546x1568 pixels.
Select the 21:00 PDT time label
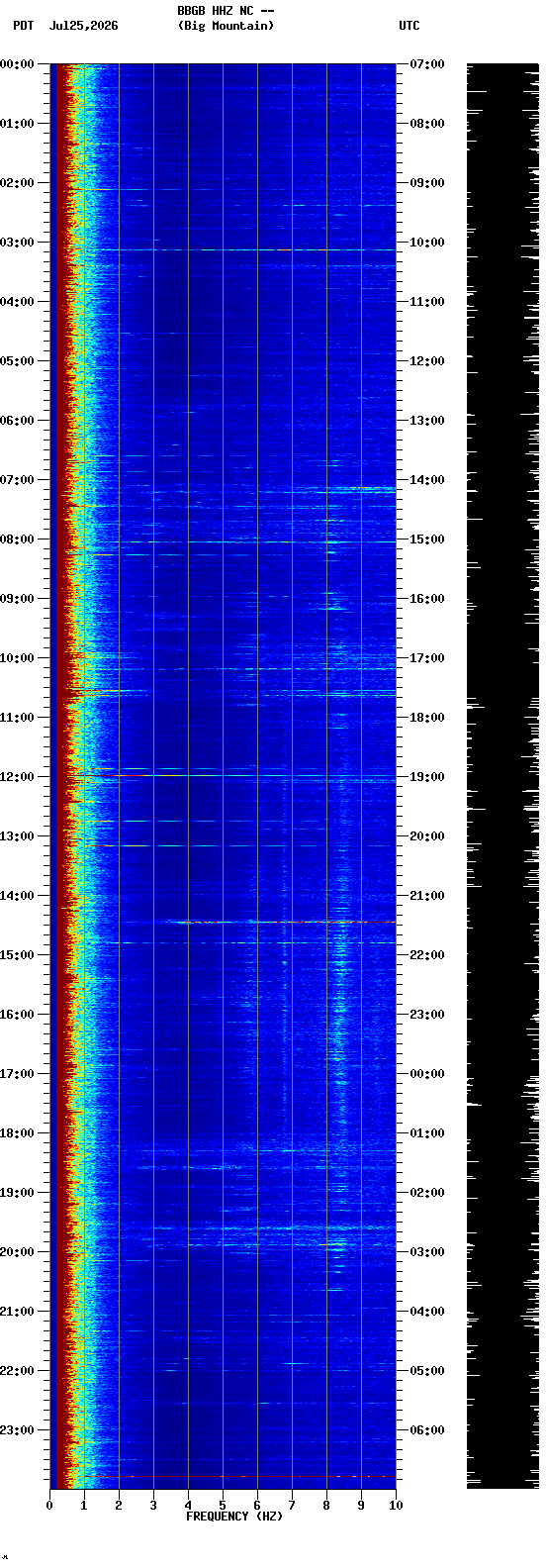[17, 1312]
